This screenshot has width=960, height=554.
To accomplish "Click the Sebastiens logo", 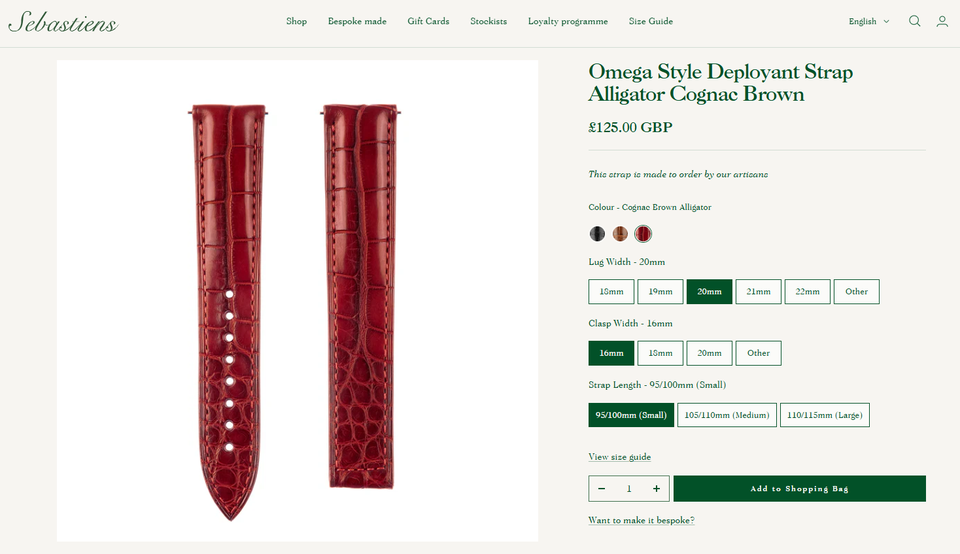I will [x=63, y=22].
